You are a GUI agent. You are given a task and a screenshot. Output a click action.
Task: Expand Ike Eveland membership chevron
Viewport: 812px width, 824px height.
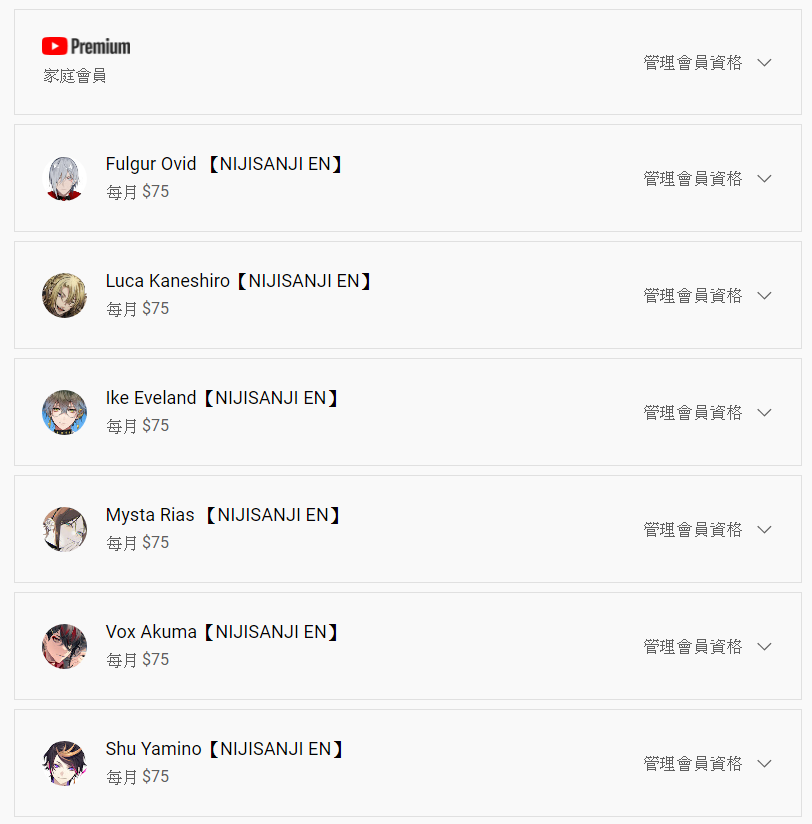point(764,413)
